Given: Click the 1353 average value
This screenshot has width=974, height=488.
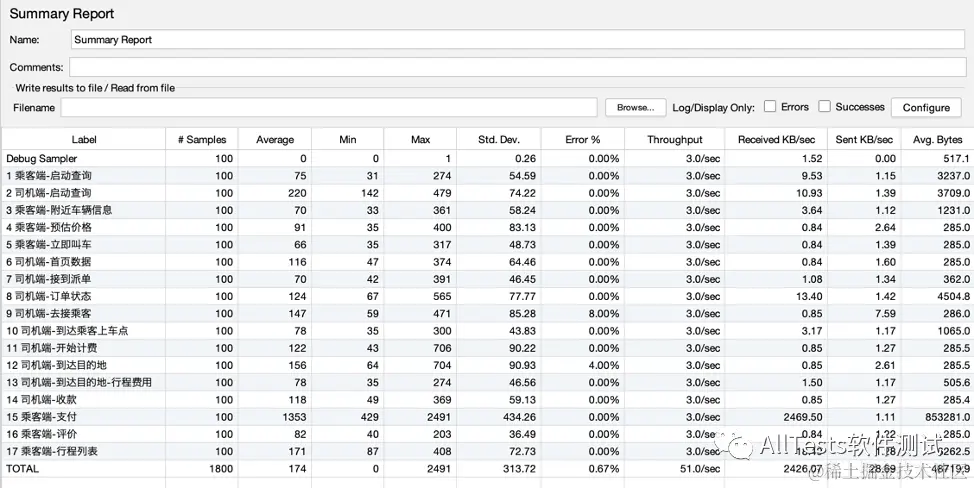Looking at the screenshot, I should click(x=296, y=417).
